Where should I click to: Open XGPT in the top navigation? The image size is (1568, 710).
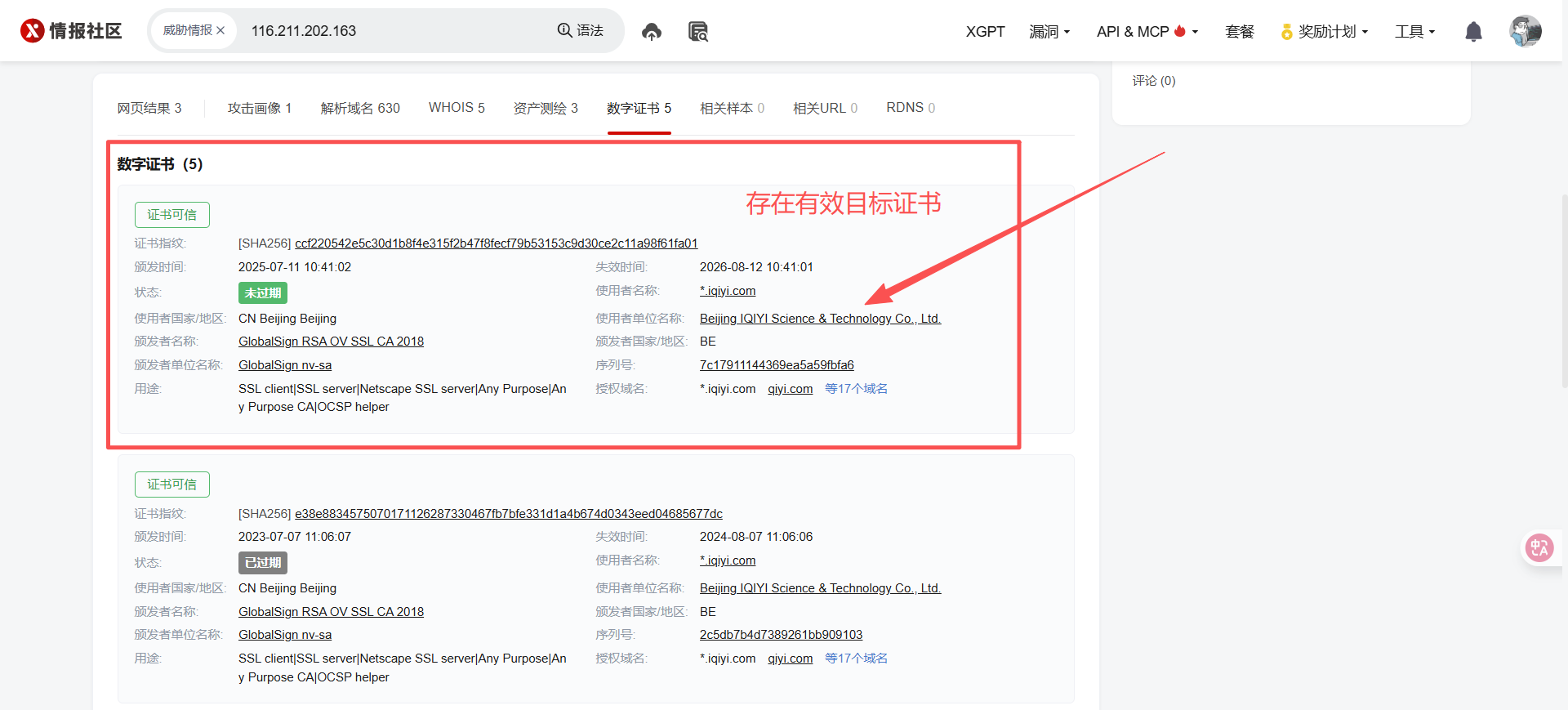coord(985,32)
